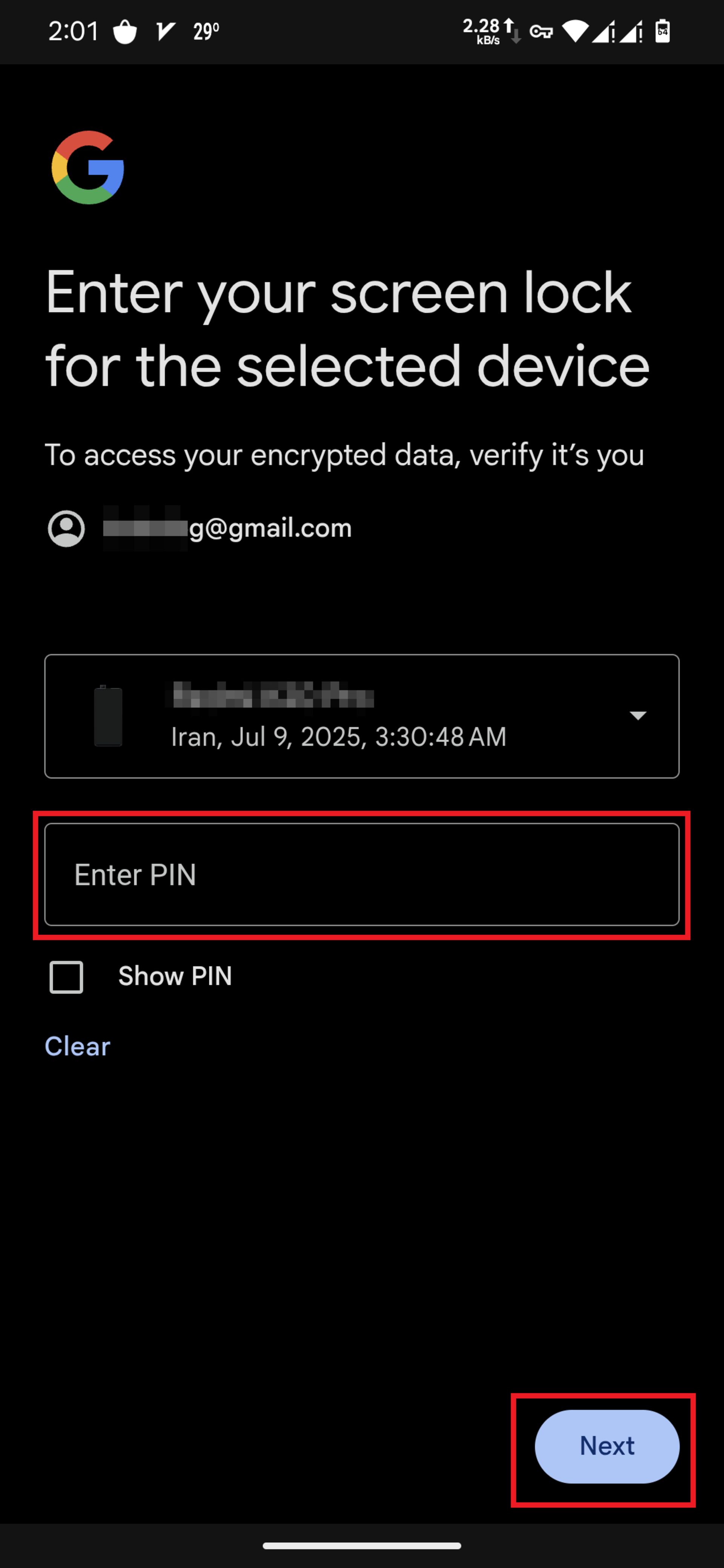Tap the account avatar icon
Screen dimensions: 724x1568
tap(66, 528)
